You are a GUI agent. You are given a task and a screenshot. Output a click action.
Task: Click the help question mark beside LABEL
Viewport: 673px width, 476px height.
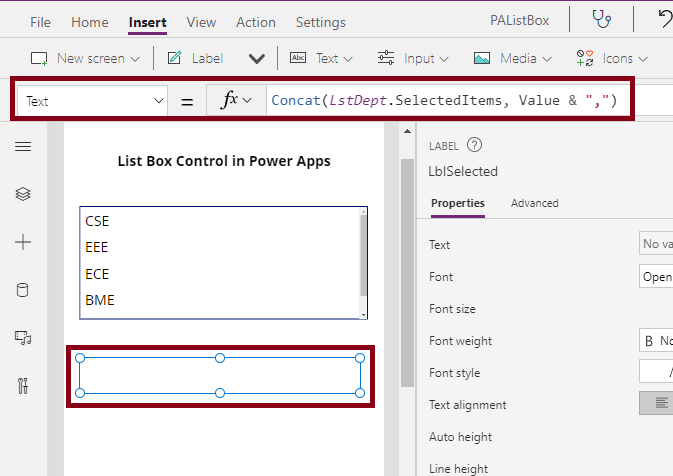474,145
